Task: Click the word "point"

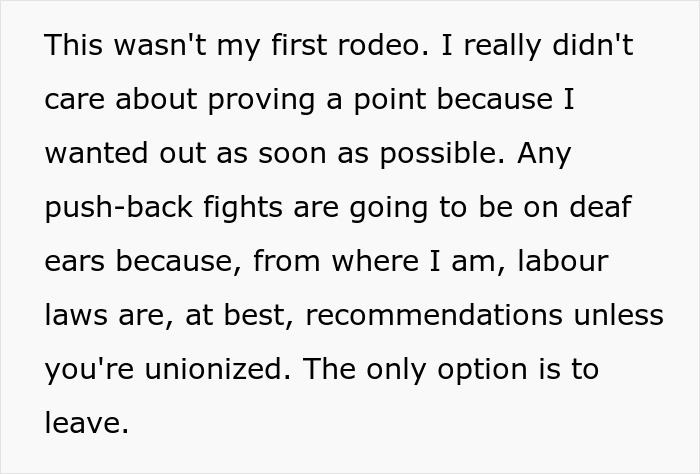Action: tap(421, 100)
